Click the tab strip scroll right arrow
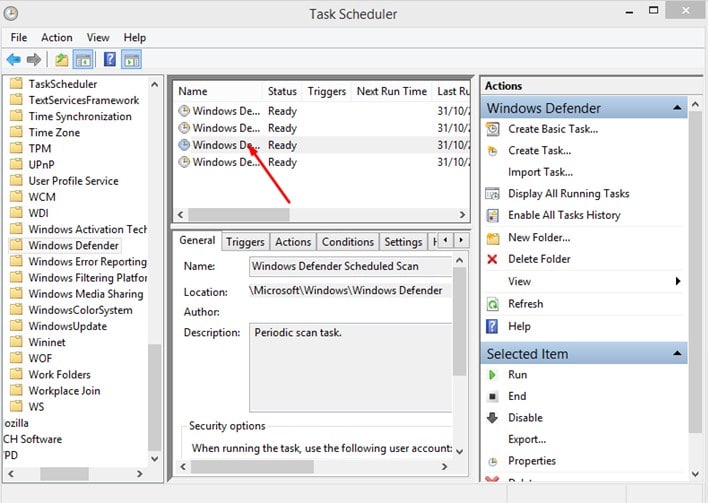 [x=461, y=240]
